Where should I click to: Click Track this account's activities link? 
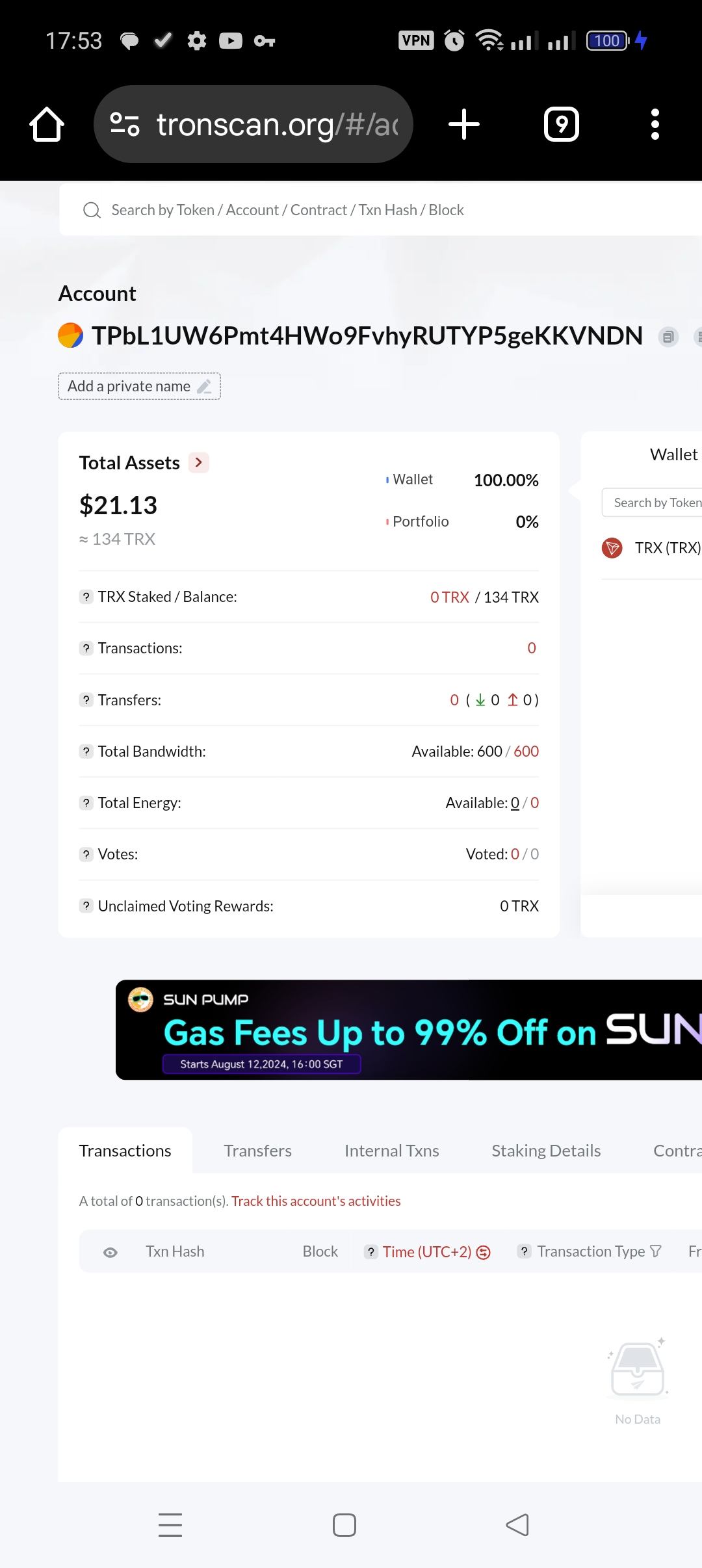pyautogui.click(x=316, y=1201)
